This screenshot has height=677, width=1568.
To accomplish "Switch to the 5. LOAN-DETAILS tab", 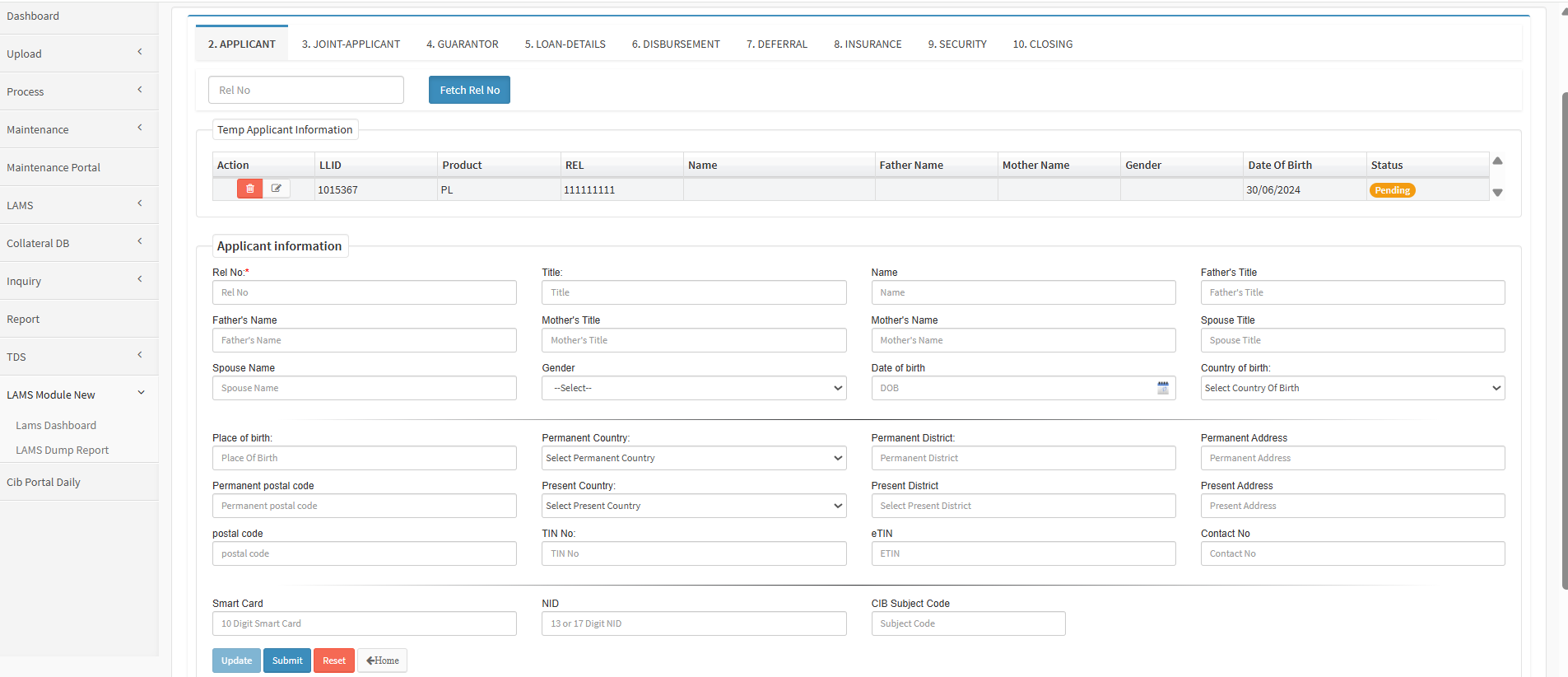I will pos(565,44).
